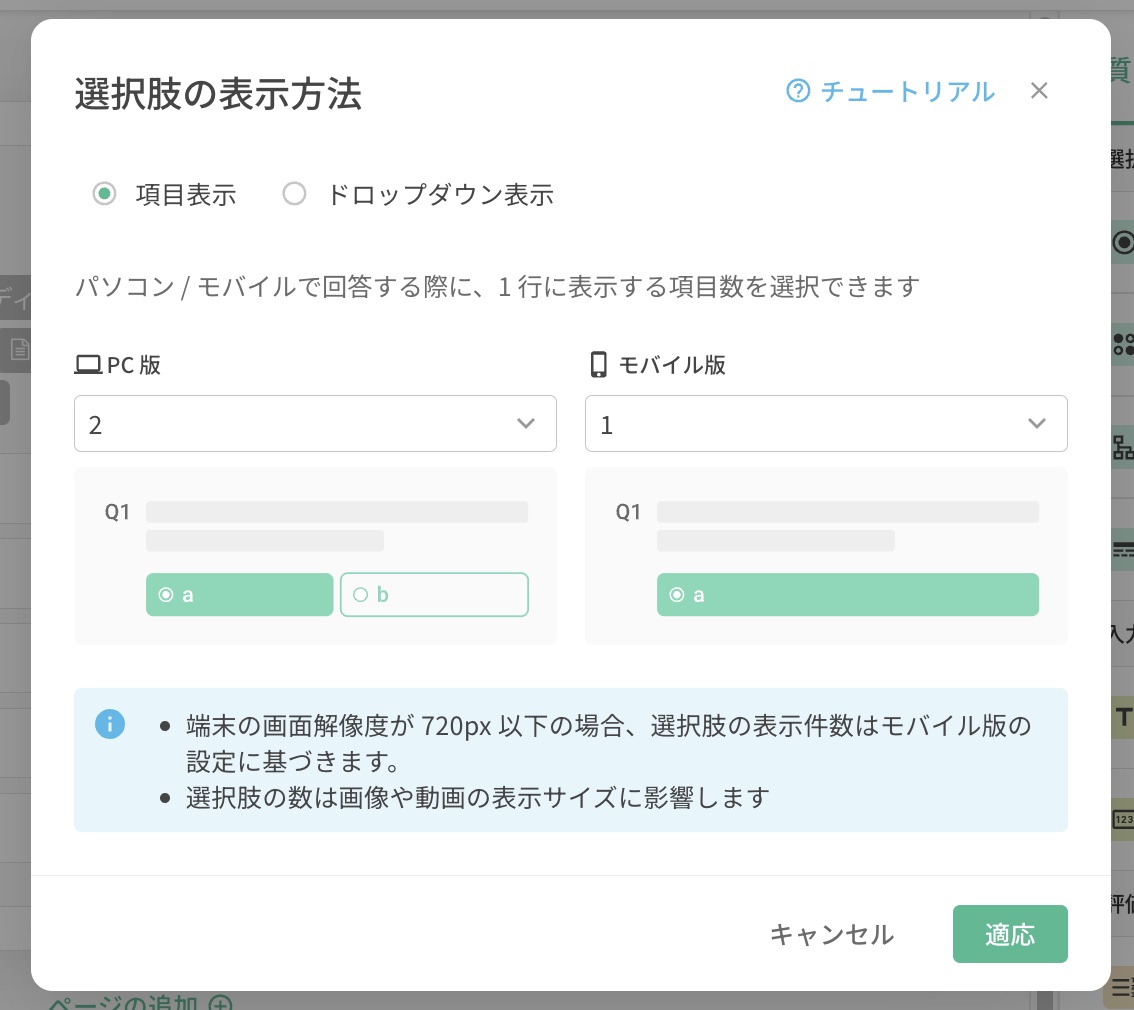Click the キャンセル button
The image size is (1134, 1010).
click(x=831, y=934)
